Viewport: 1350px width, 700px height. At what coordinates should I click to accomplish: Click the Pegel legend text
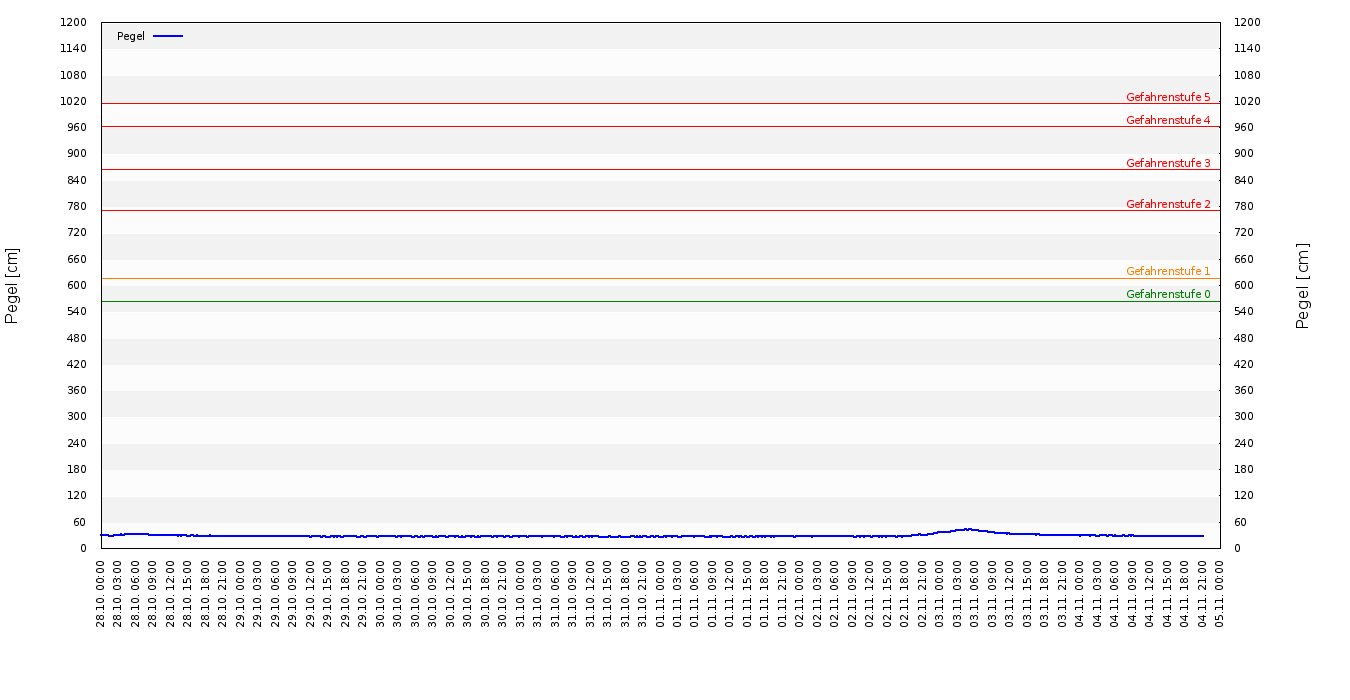coord(131,36)
